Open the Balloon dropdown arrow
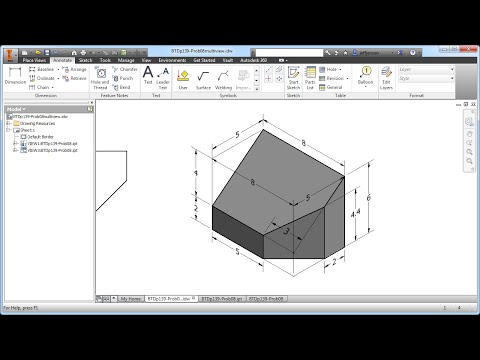Screen dimensions: 480x360 [x=366, y=87]
